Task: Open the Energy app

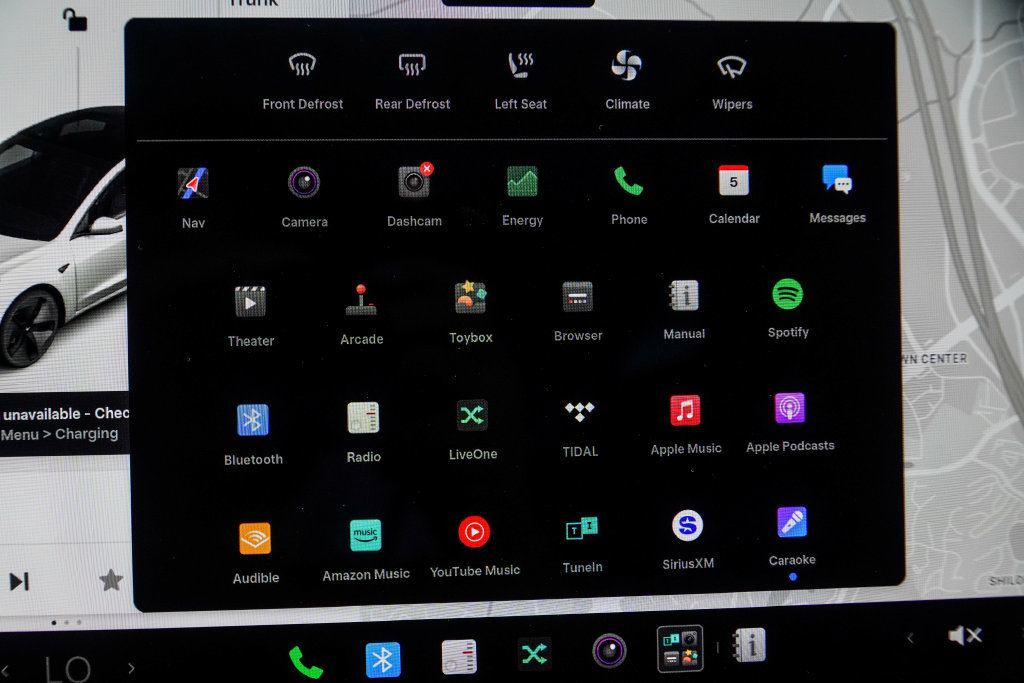Action: [x=522, y=195]
